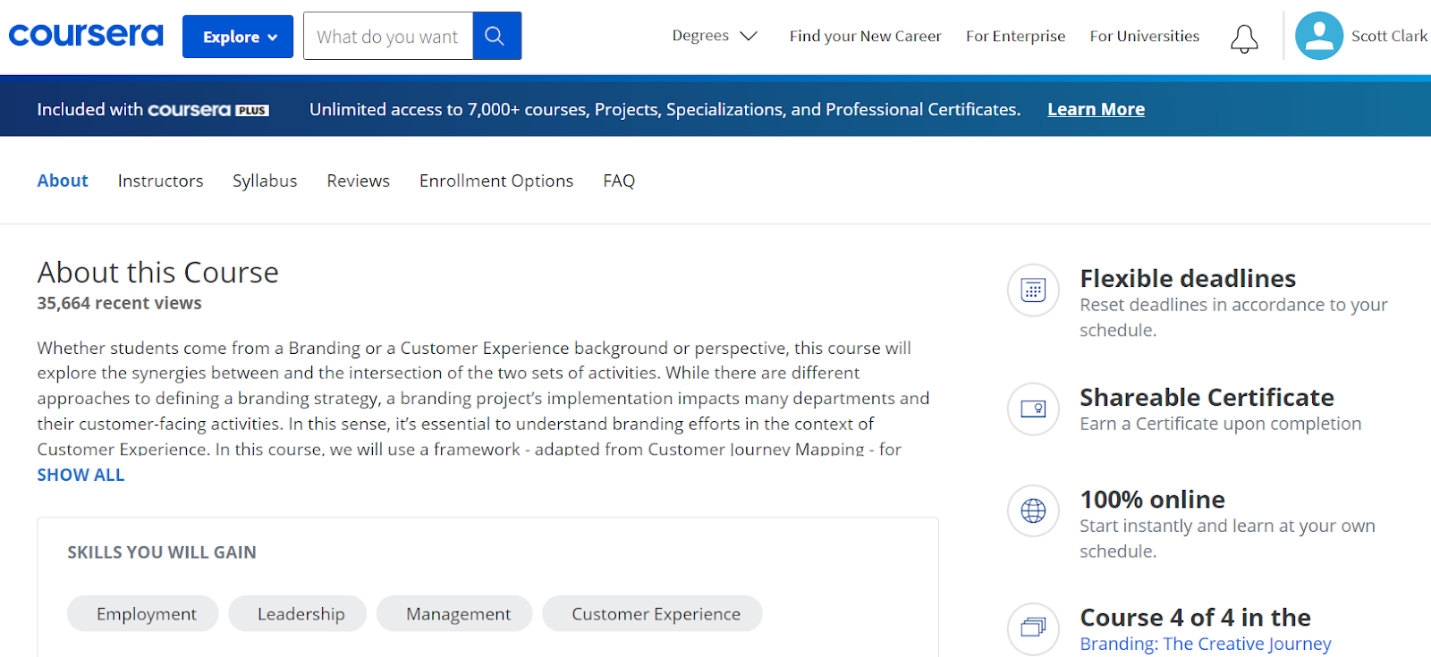The image size is (1431, 657).
Task: Click the Flexible deadlines calendar icon
Action: (1032, 291)
